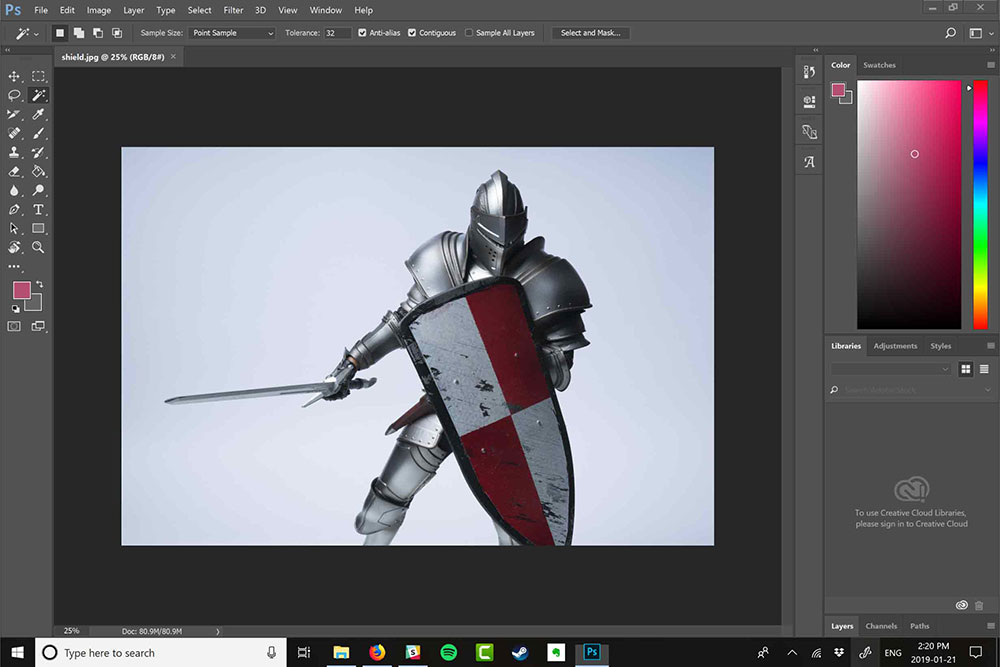This screenshot has height=667, width=1000.
Task: Switch Libraries to list view
Action: point(984,369)
